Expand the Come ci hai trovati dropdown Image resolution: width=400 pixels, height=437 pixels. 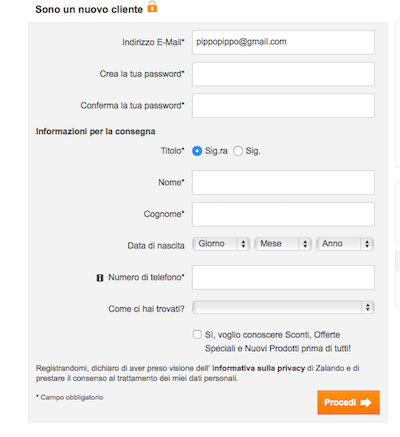(x=283, y=307)
